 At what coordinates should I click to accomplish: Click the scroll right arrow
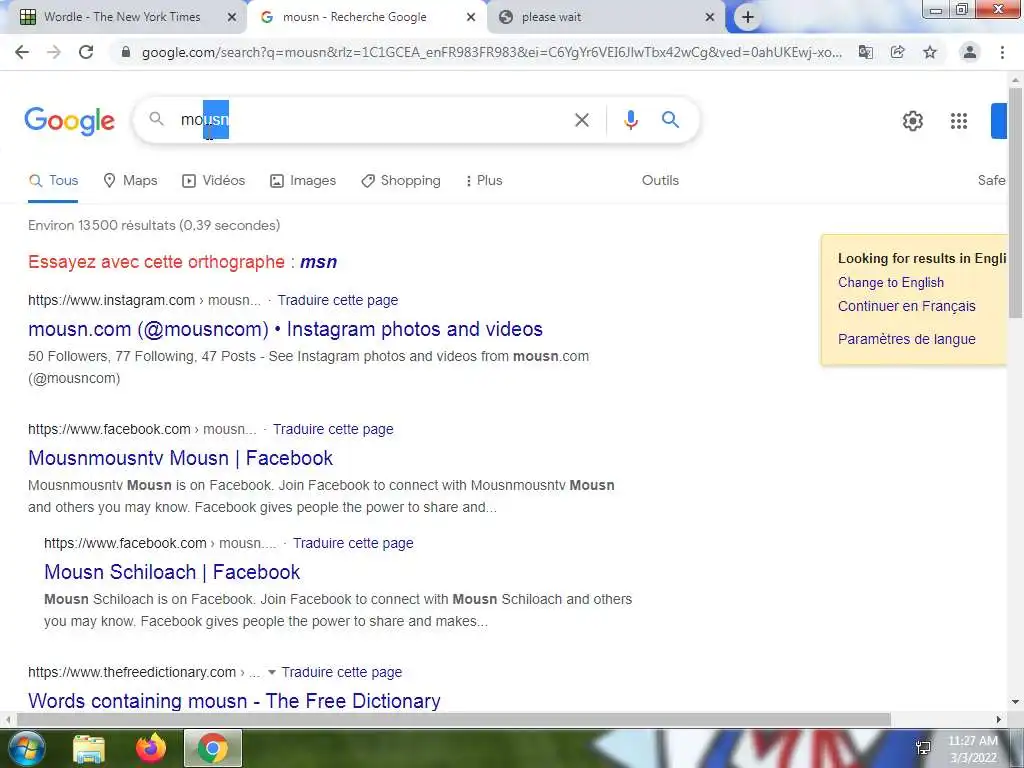coord(999,720)
